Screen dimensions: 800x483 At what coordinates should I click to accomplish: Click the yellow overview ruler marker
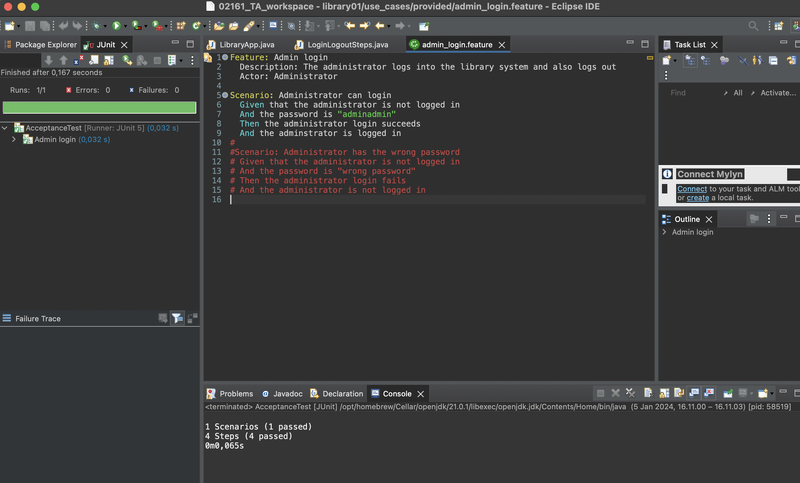click(x=650, y=58)
